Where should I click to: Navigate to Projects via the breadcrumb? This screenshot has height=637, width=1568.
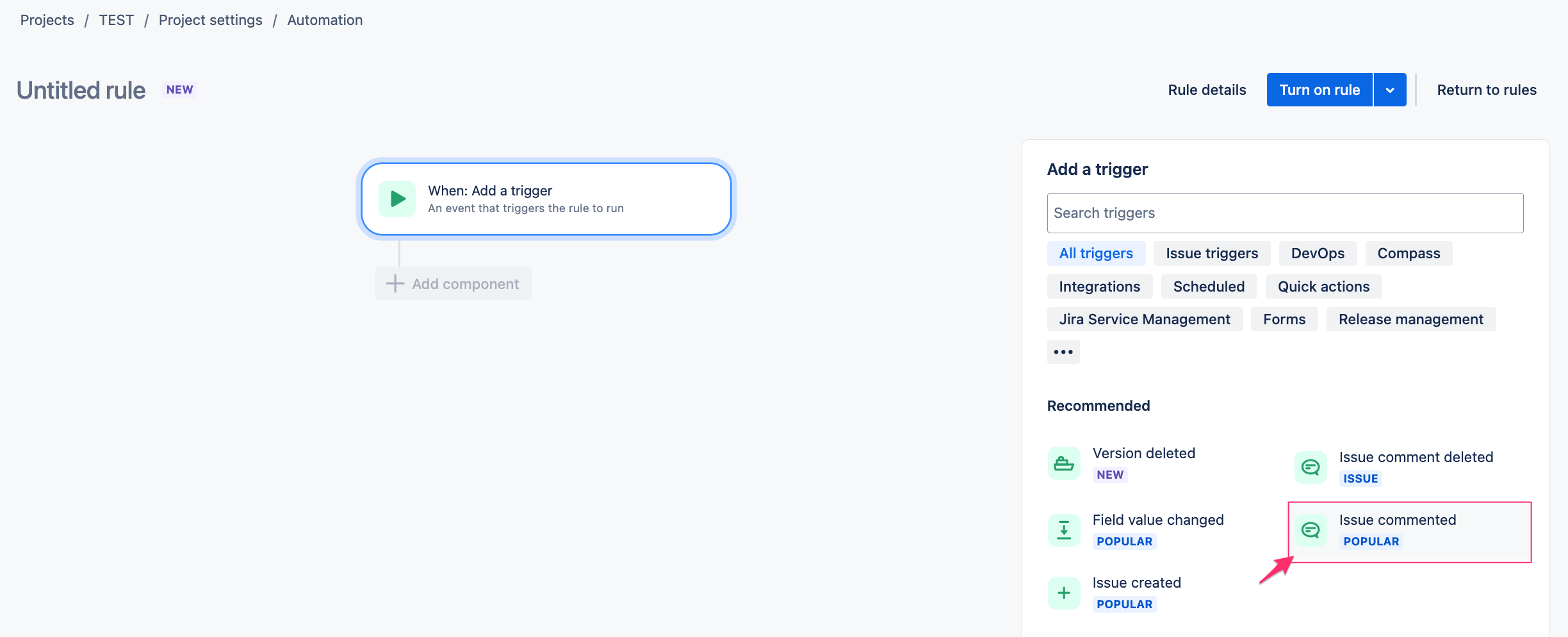click(47, 20)
